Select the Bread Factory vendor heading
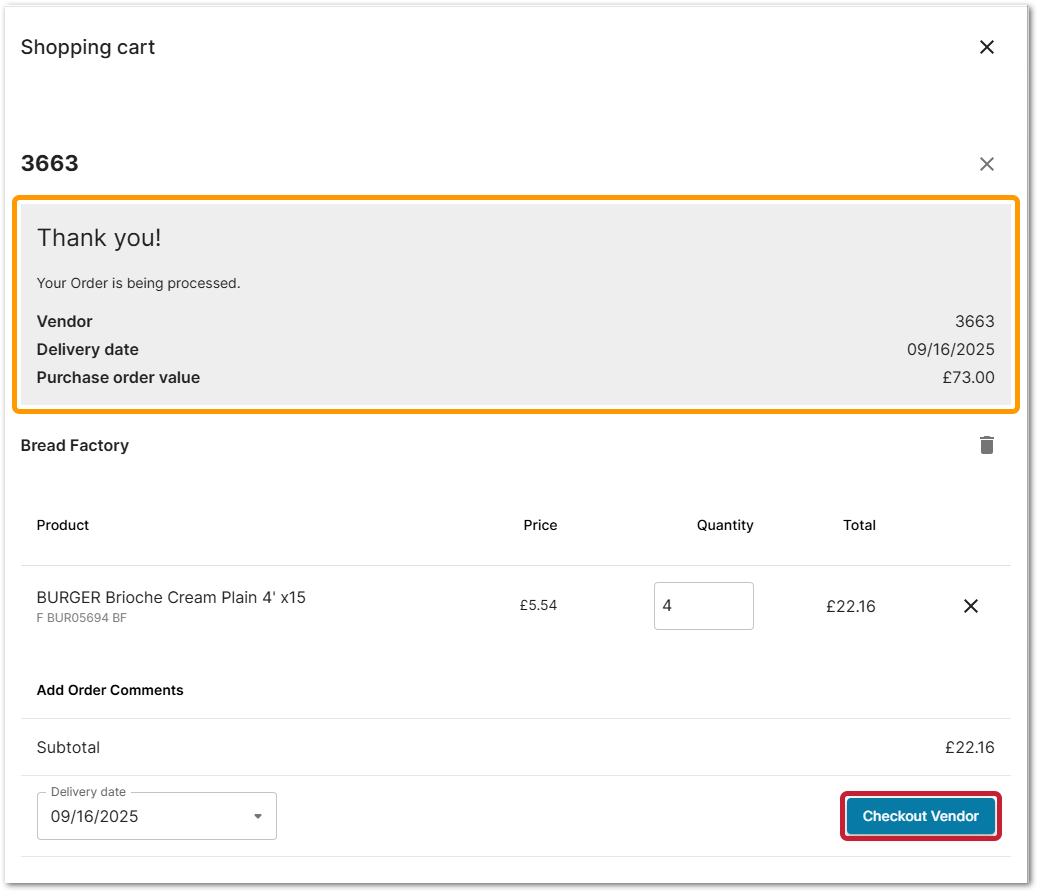Image resolution: width=1038 pixels, height=892 pixels. 75,445
